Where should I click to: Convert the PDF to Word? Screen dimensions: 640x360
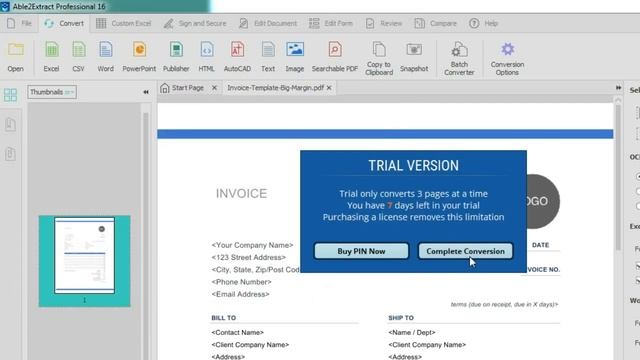point(105,57)
